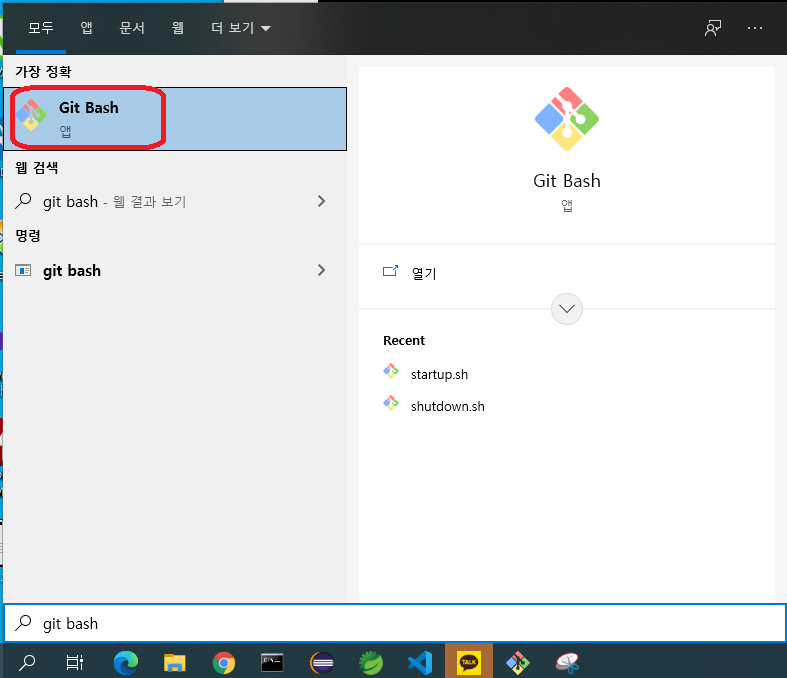Launch Visual Studio Code from the taskbar

(420, 663)
